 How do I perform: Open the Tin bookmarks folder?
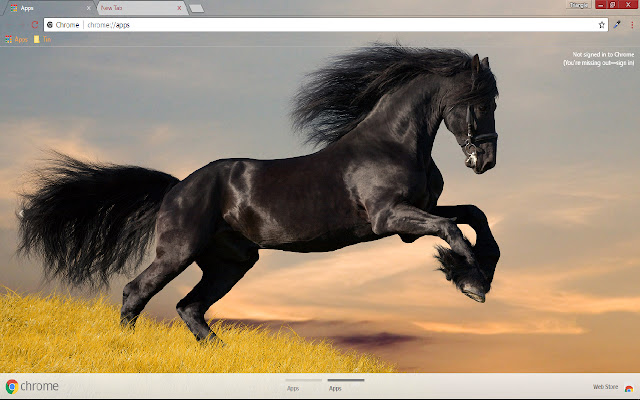42,40
